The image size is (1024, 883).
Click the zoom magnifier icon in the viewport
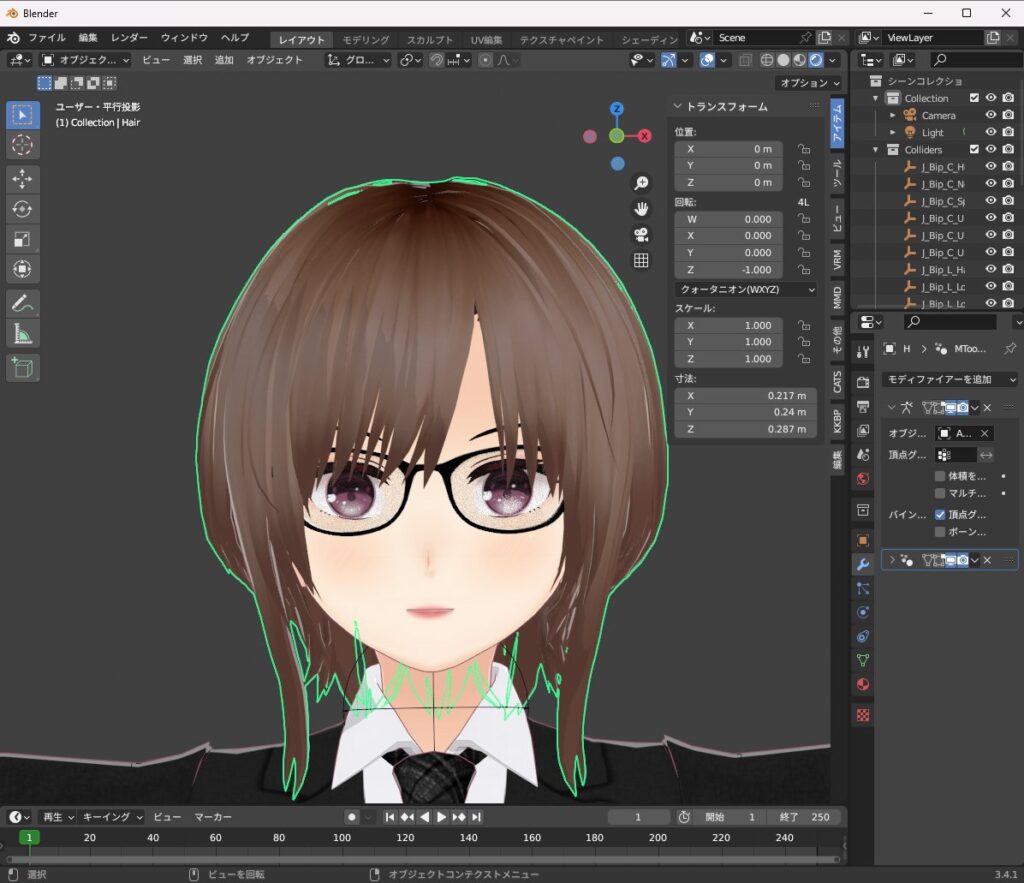[x=641, y=183]
